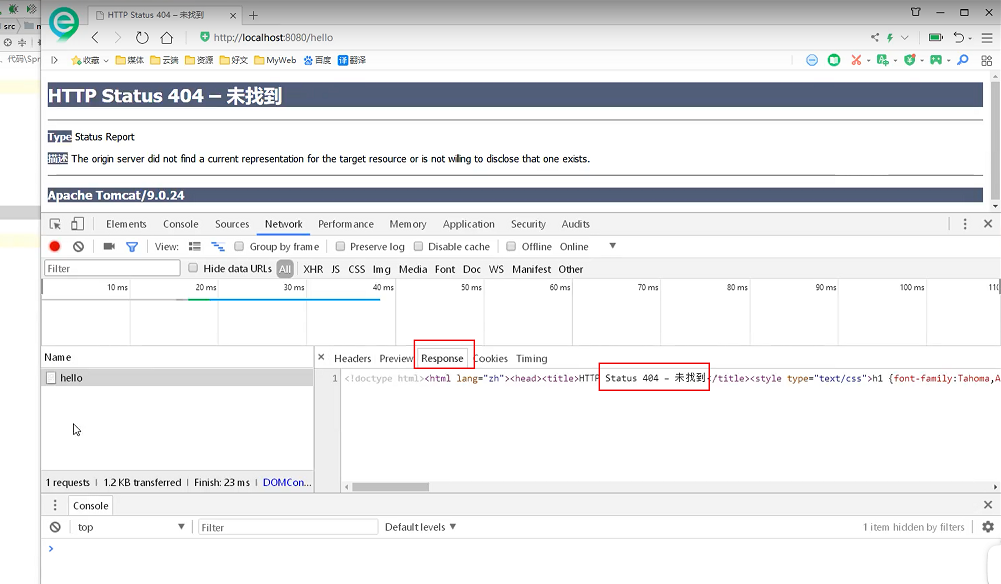
Task: Click the blue magnifier search extension icon
Action: coord(963,60)
